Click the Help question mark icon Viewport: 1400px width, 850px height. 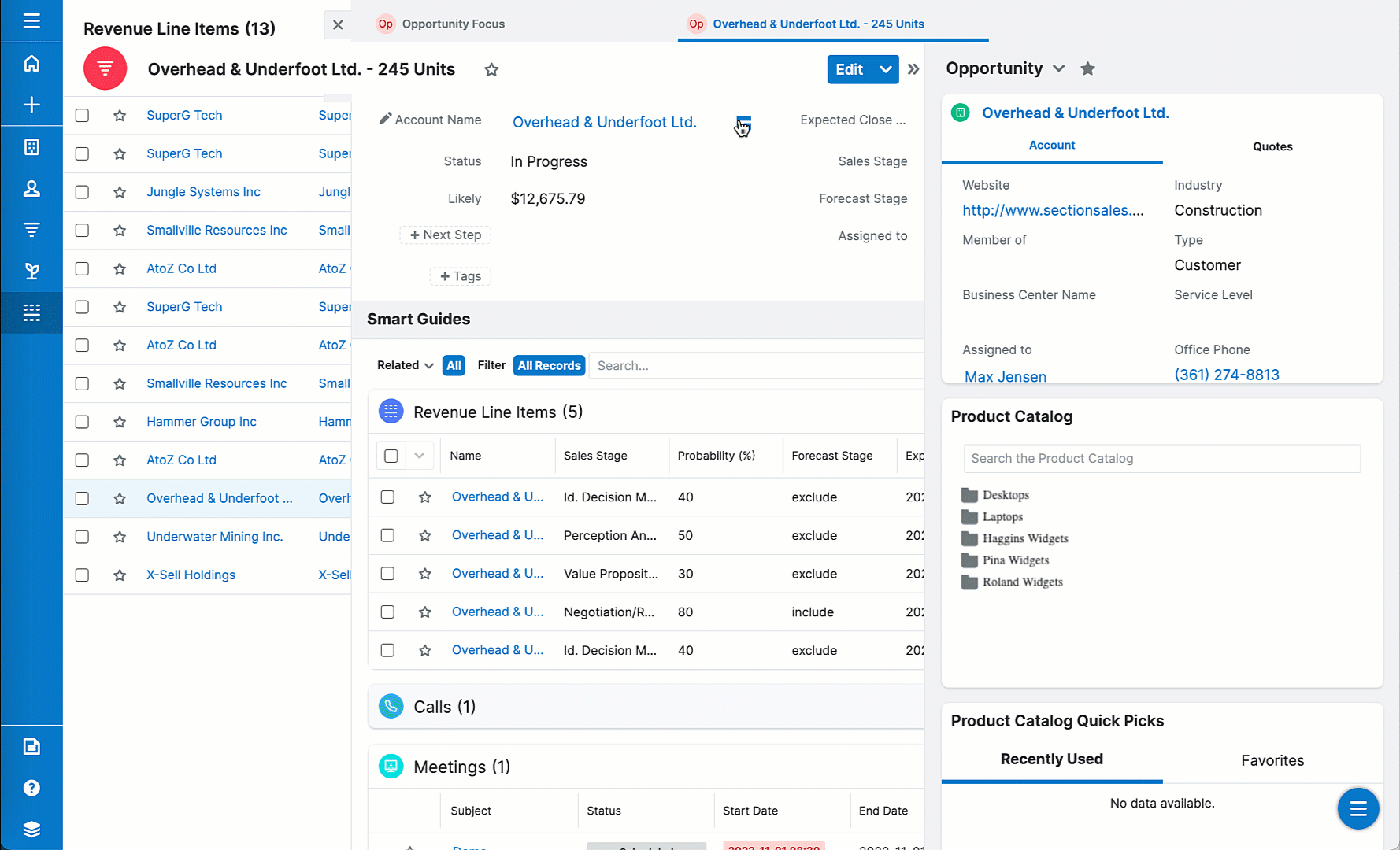(31, 788)
